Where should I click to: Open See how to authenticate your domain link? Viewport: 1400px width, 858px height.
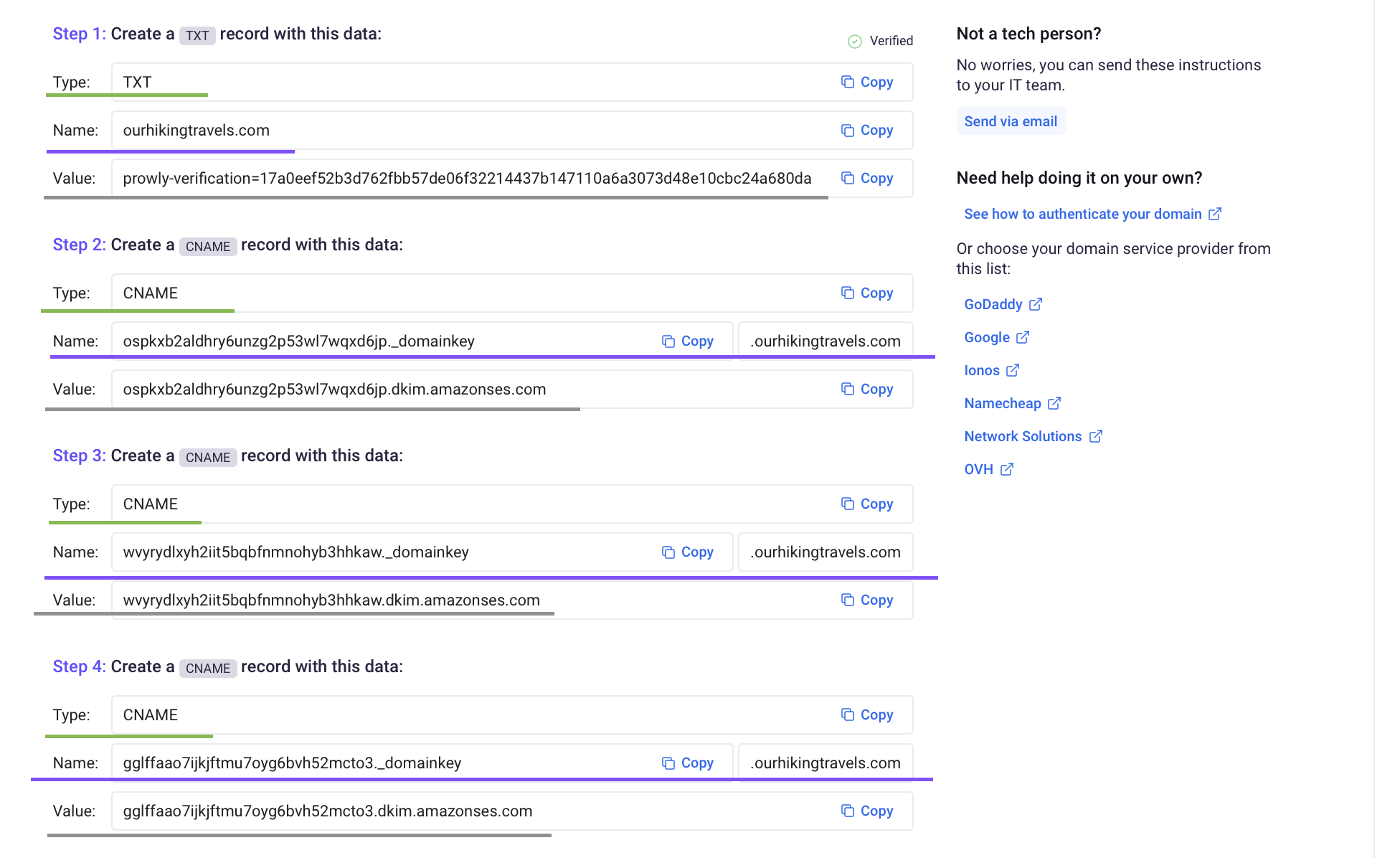(1092, 214)
